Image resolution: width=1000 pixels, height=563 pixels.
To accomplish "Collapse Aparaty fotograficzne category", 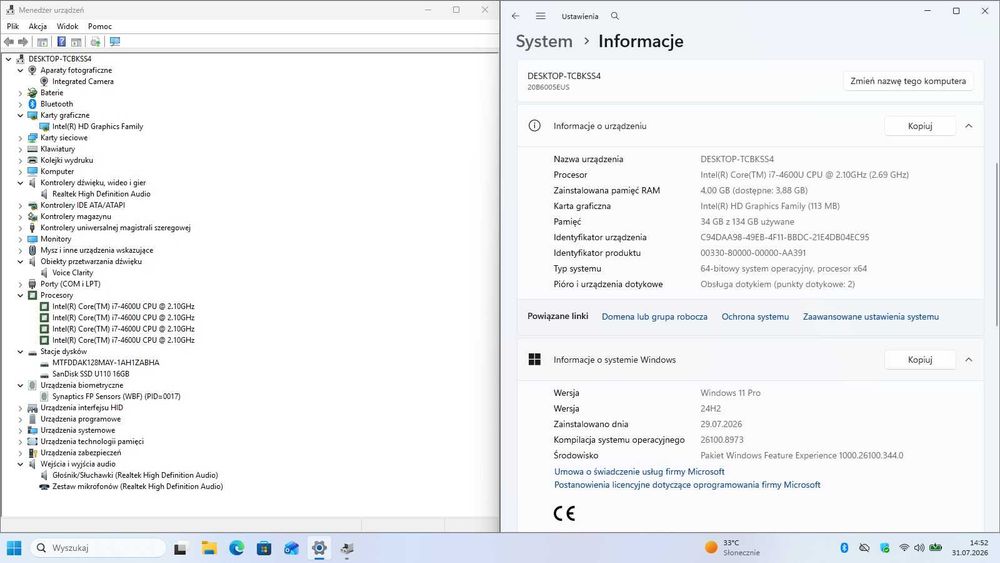I will click(x=20, y=71).
